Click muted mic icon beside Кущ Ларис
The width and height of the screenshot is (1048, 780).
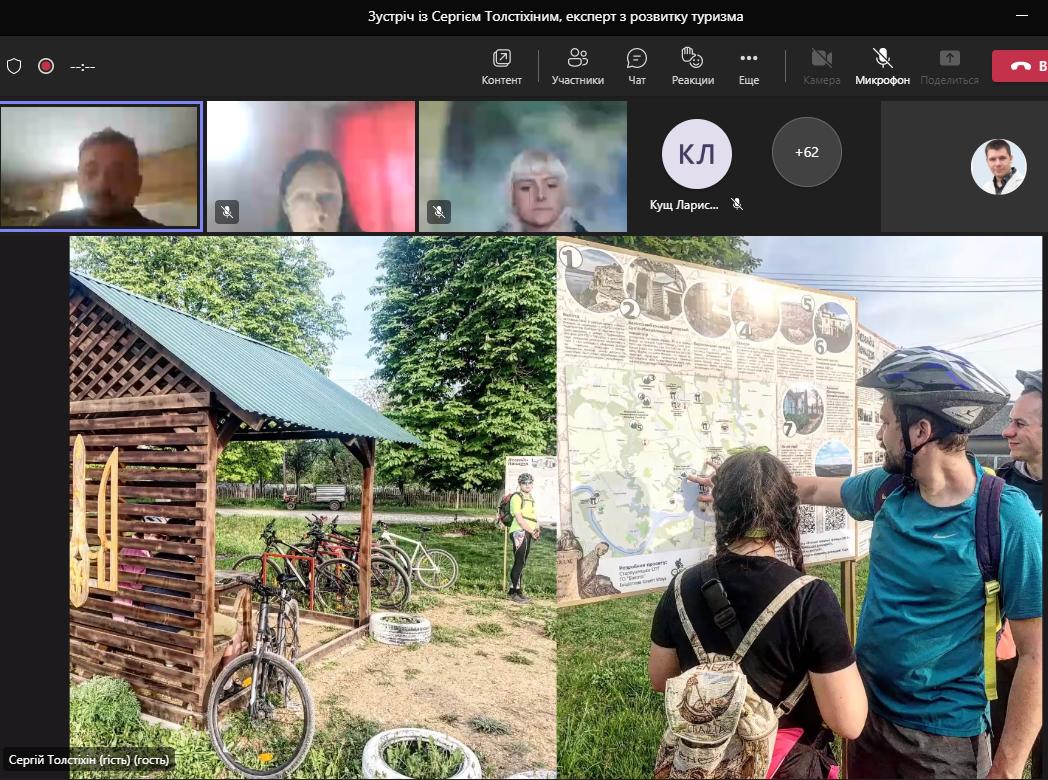[737, 205]
